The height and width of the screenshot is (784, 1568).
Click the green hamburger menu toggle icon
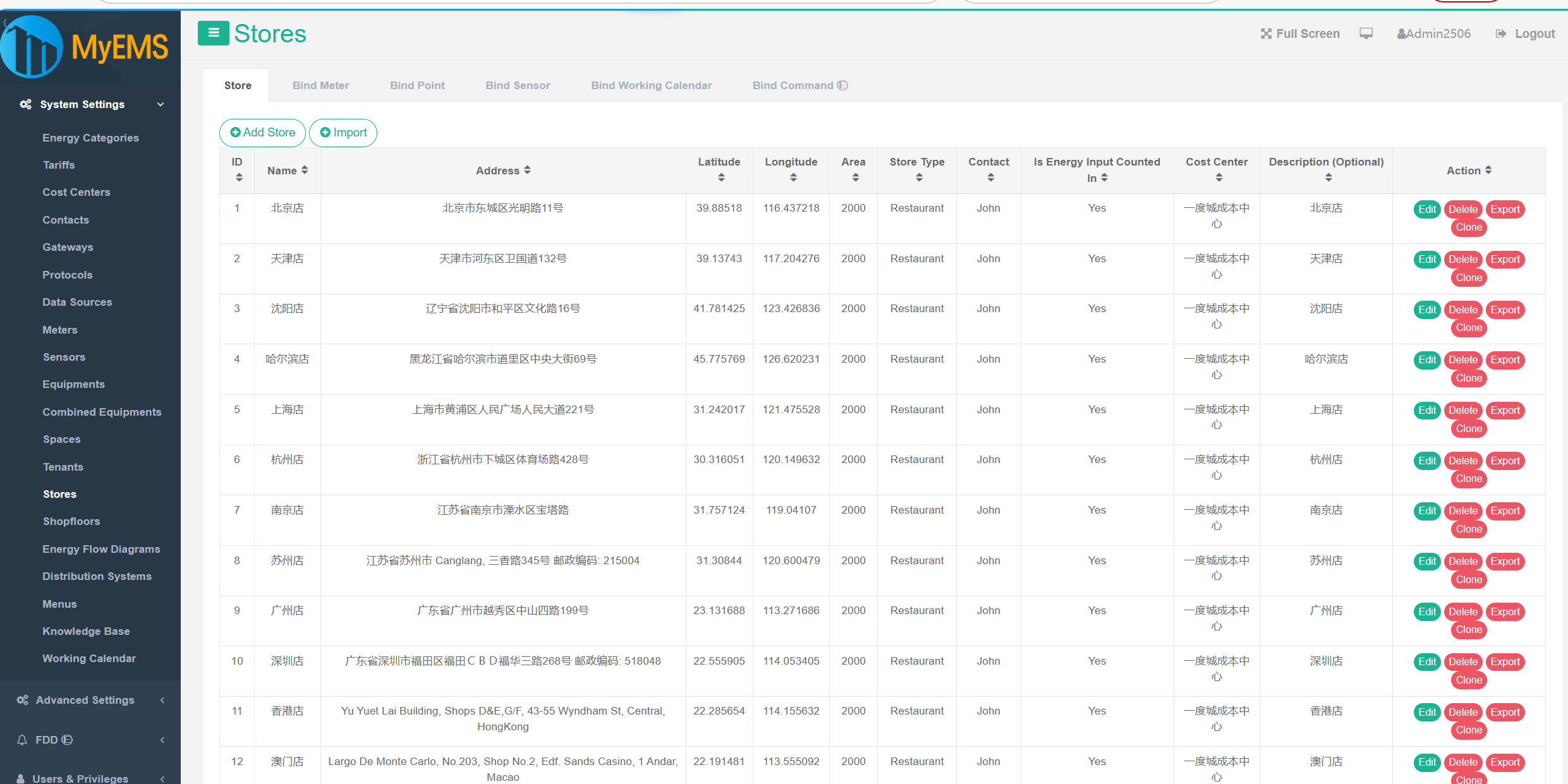click(213, 33)
